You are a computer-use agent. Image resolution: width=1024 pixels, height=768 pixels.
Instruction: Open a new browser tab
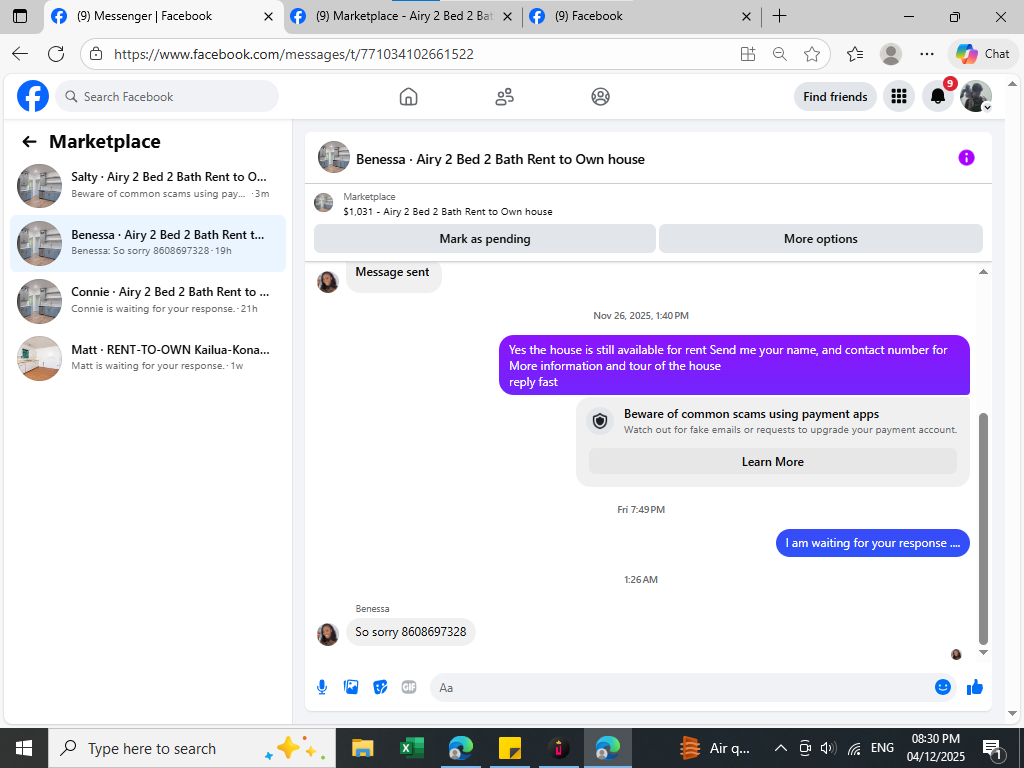pos(779,16)
